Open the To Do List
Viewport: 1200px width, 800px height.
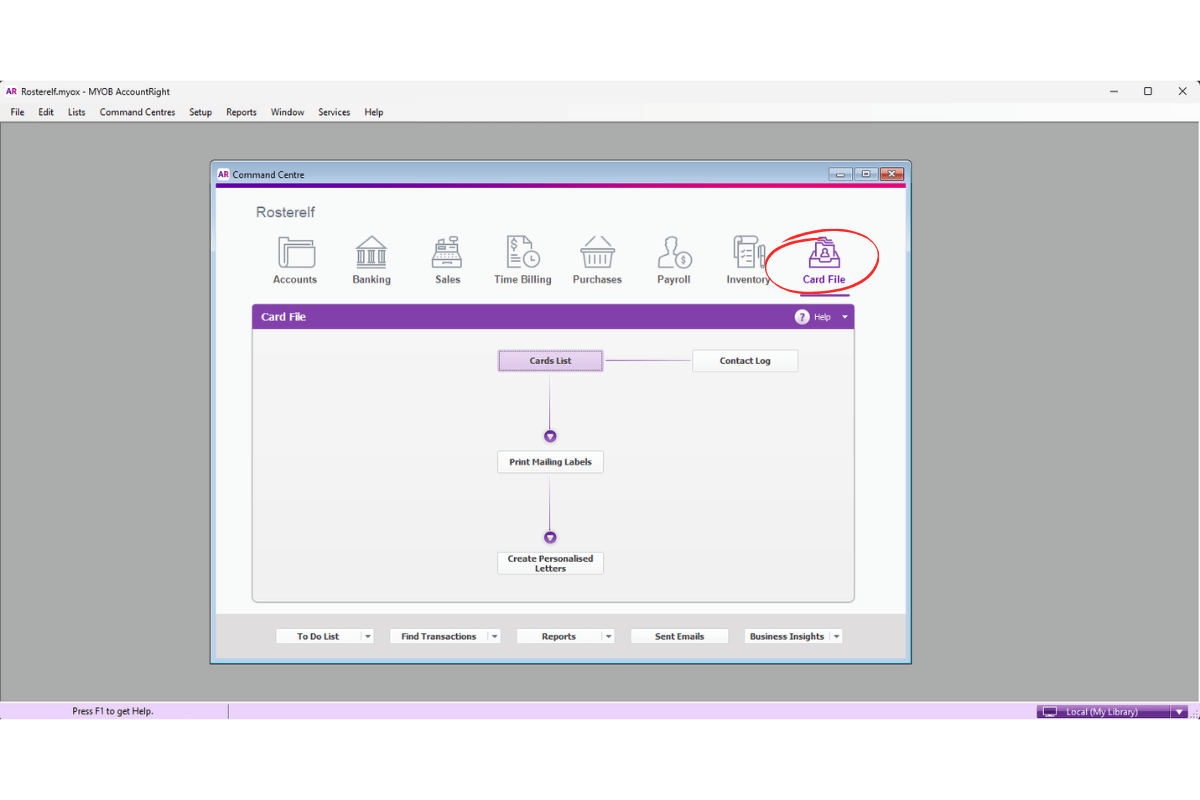[318, 636]
